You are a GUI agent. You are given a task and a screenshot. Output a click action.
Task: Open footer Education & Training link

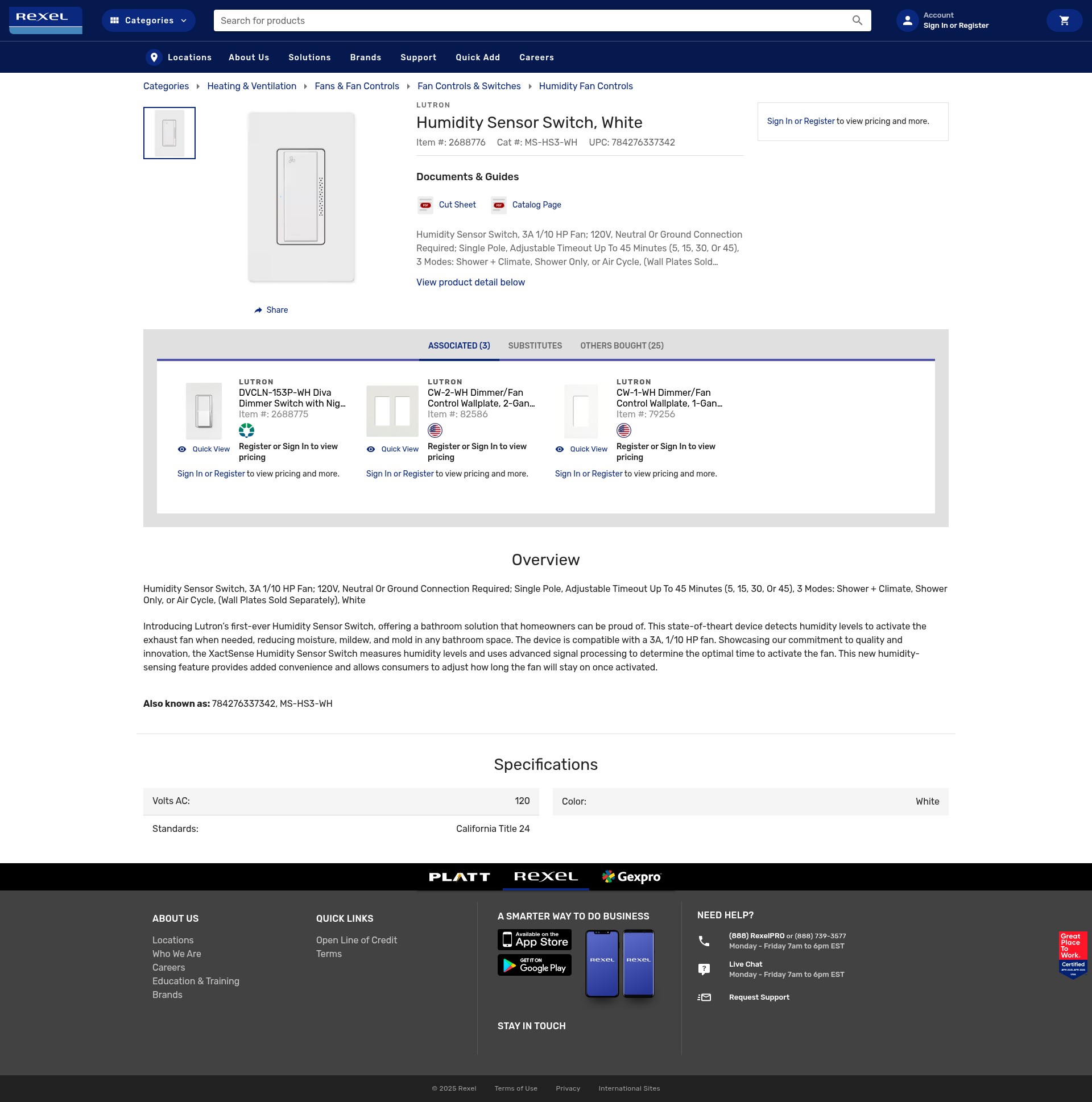tap(196, 981)
